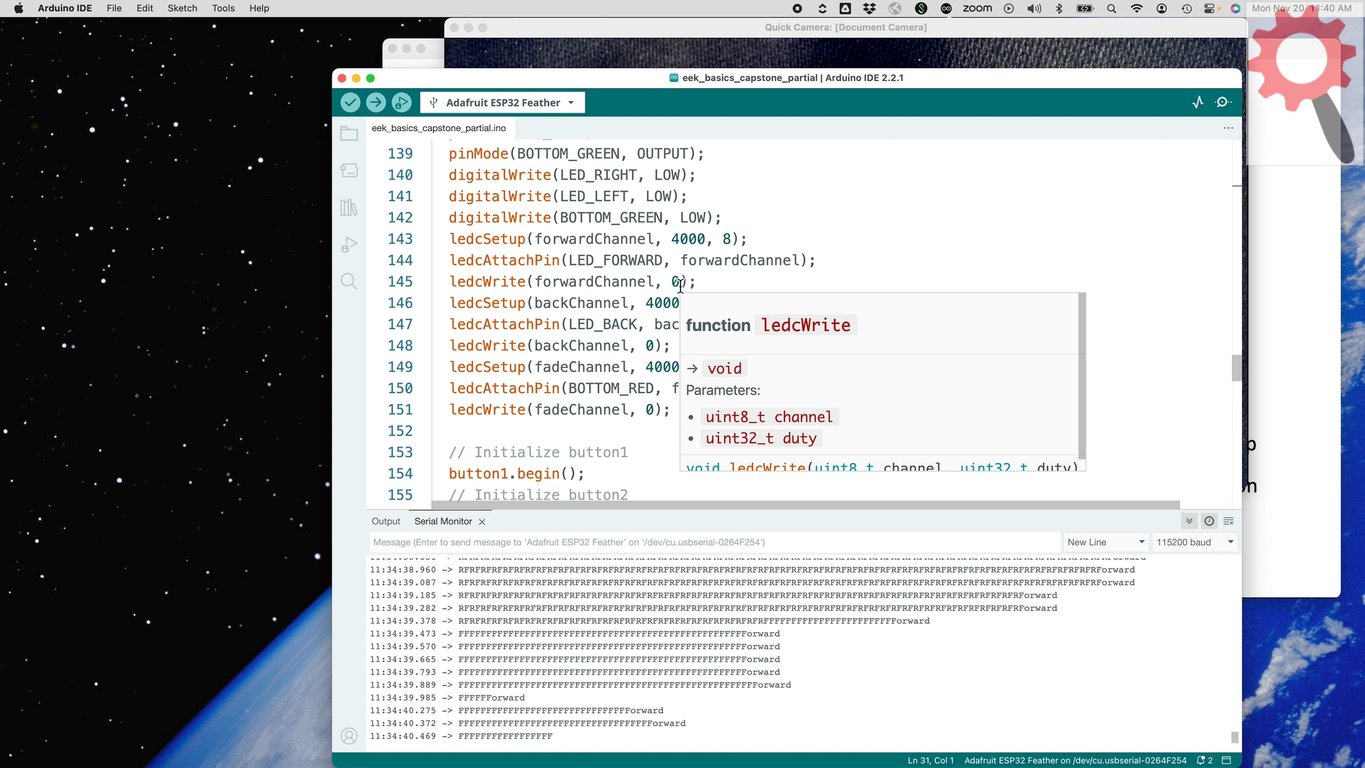Open the Sketch menu in menu bar

[182, 8]
